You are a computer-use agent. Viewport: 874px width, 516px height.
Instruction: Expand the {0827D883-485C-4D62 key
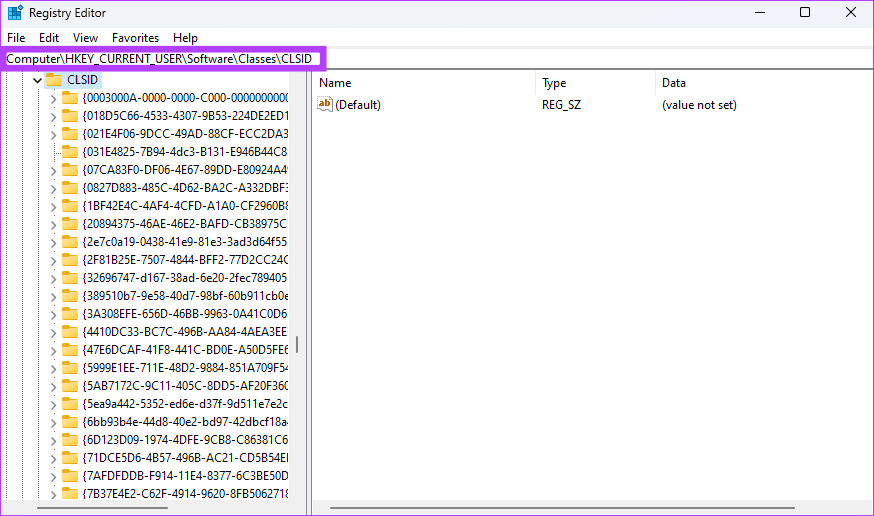pyautogui.click(x=54, y=189)
